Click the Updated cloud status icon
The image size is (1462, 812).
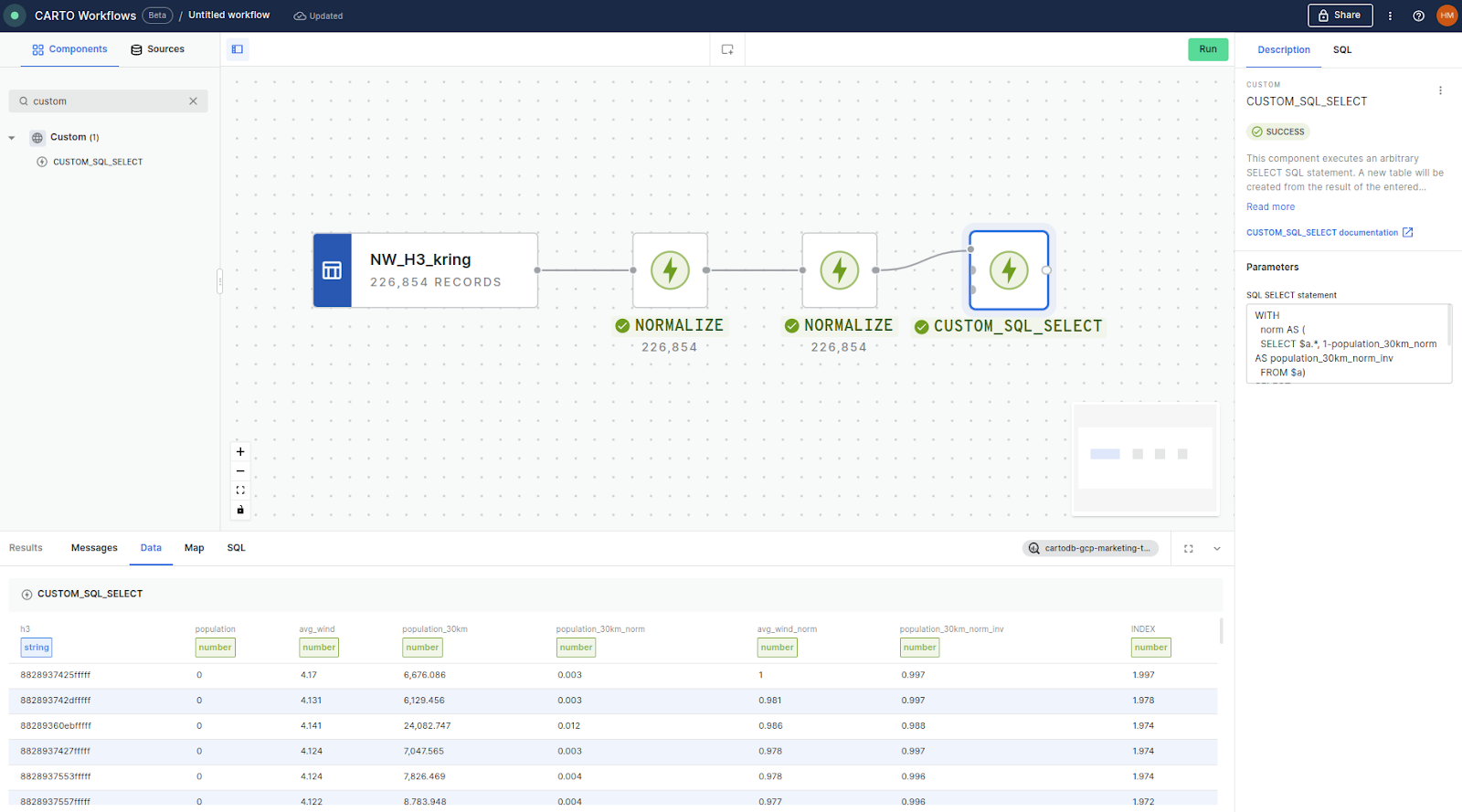pos(300,16)
